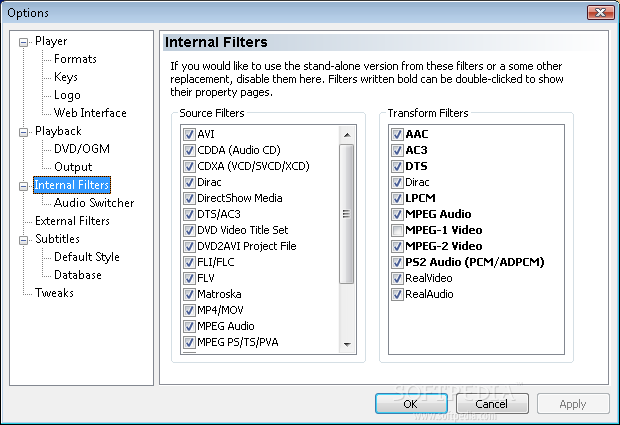Toggle the AAC transform filter checkbox
620x425 pixels.
tap(397, 134)
